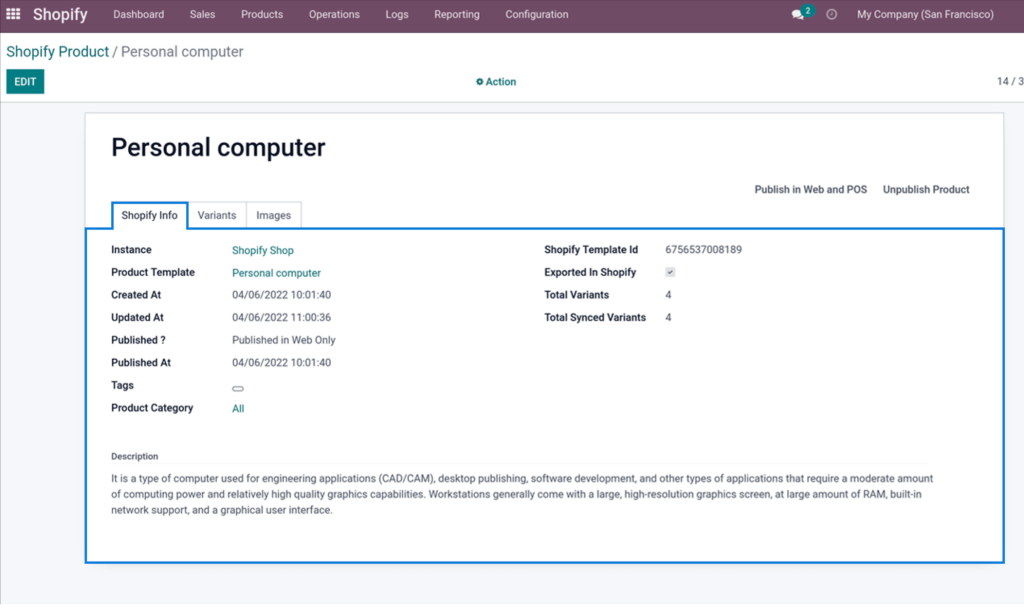The width and height of the screenshot is (1024, 615).
Task: Click the Total Variants value
Action: (x=668, y=295)
